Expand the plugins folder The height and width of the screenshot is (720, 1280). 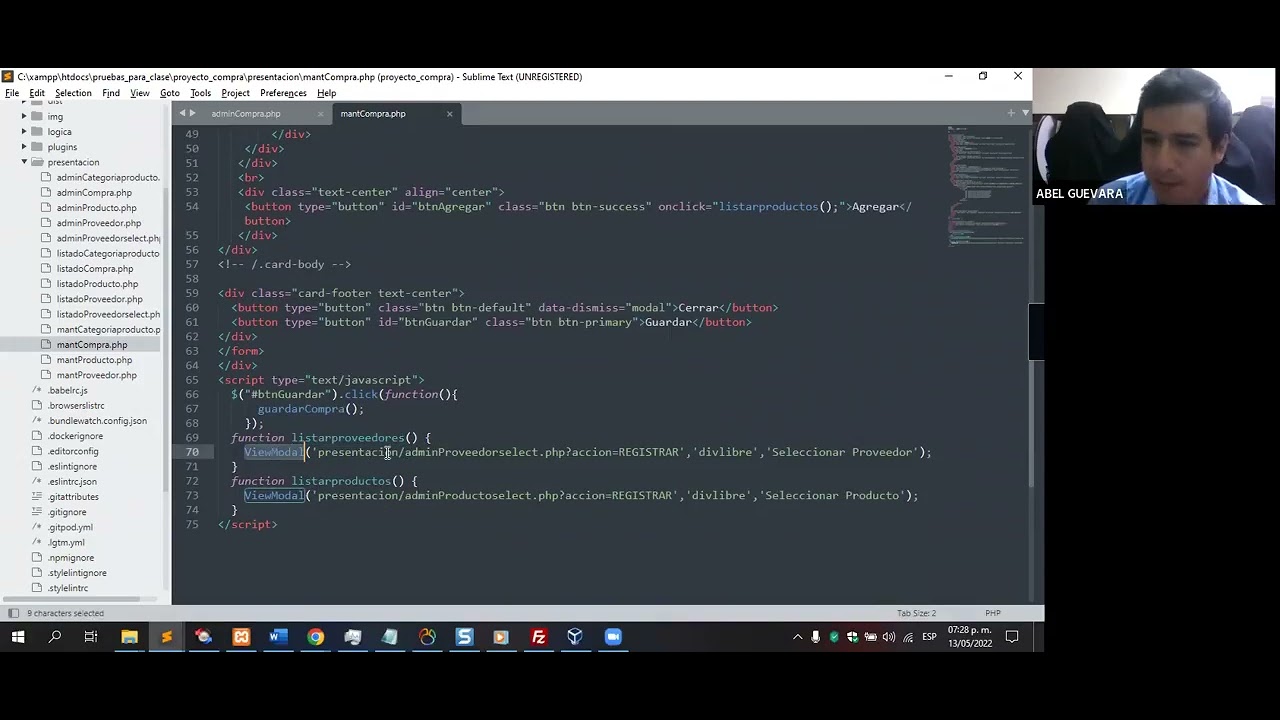pyautogui.click(x=24, y=147)
